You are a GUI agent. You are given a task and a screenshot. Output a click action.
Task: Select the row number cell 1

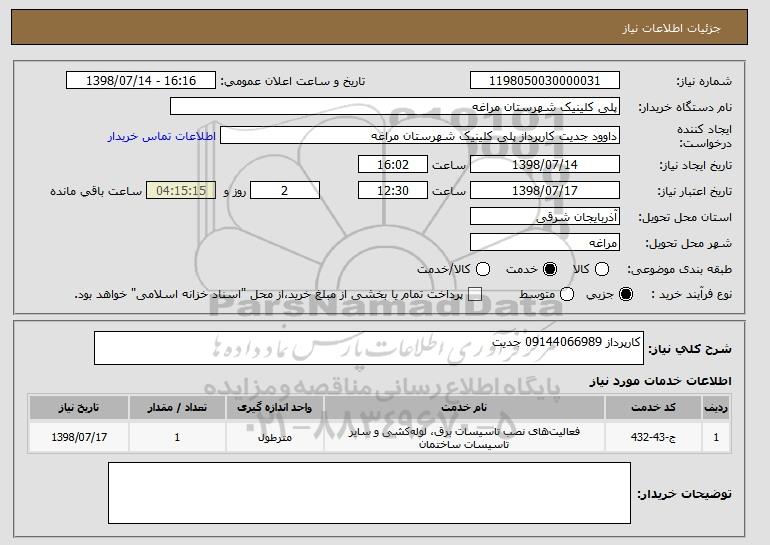(716, 437)
